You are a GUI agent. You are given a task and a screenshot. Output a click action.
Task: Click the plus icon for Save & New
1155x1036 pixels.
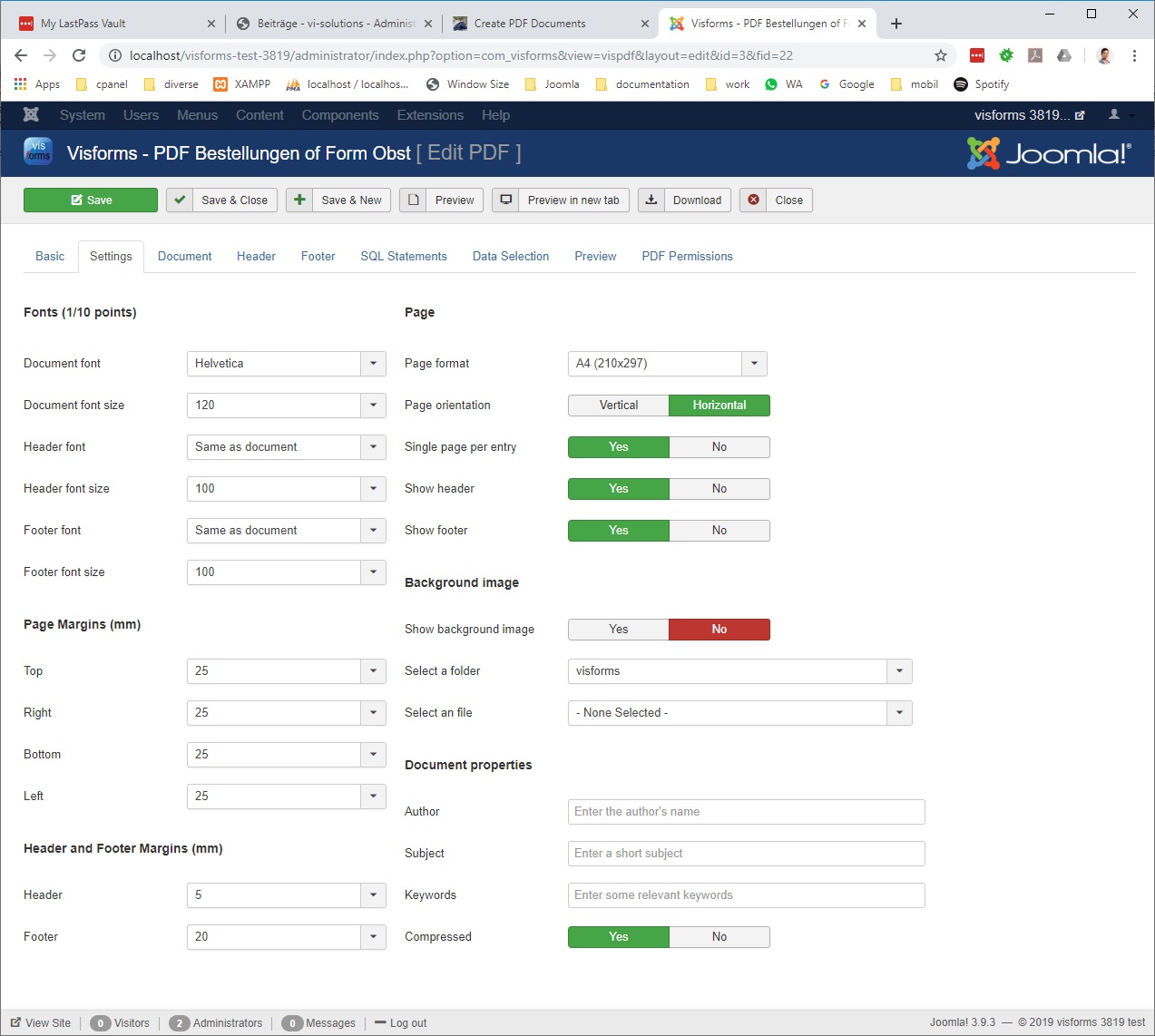[299, 200]
